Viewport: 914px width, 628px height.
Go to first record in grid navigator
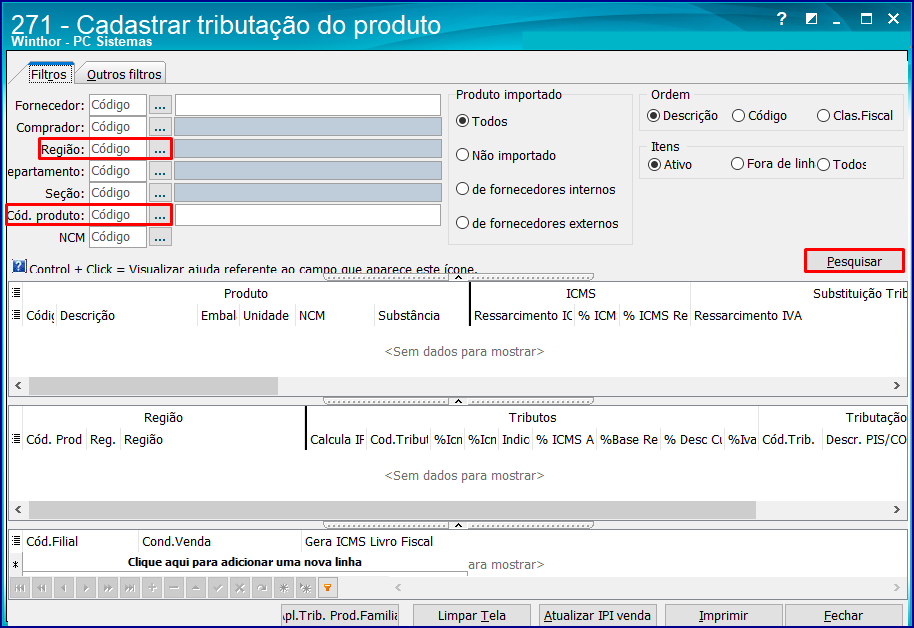[x=20, y=588]
